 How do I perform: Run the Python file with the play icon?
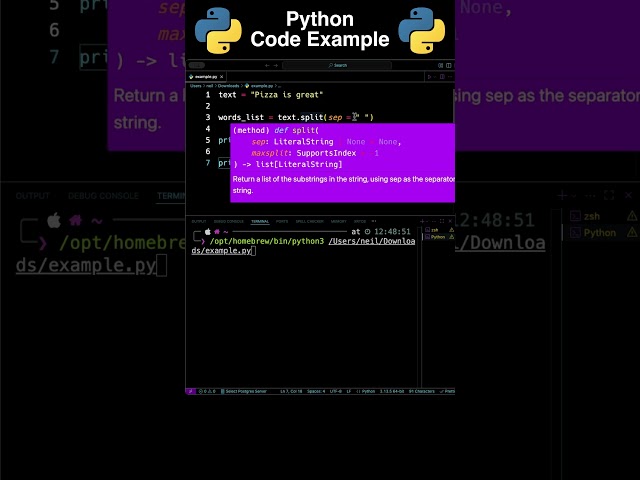click(x=429, y=77)
